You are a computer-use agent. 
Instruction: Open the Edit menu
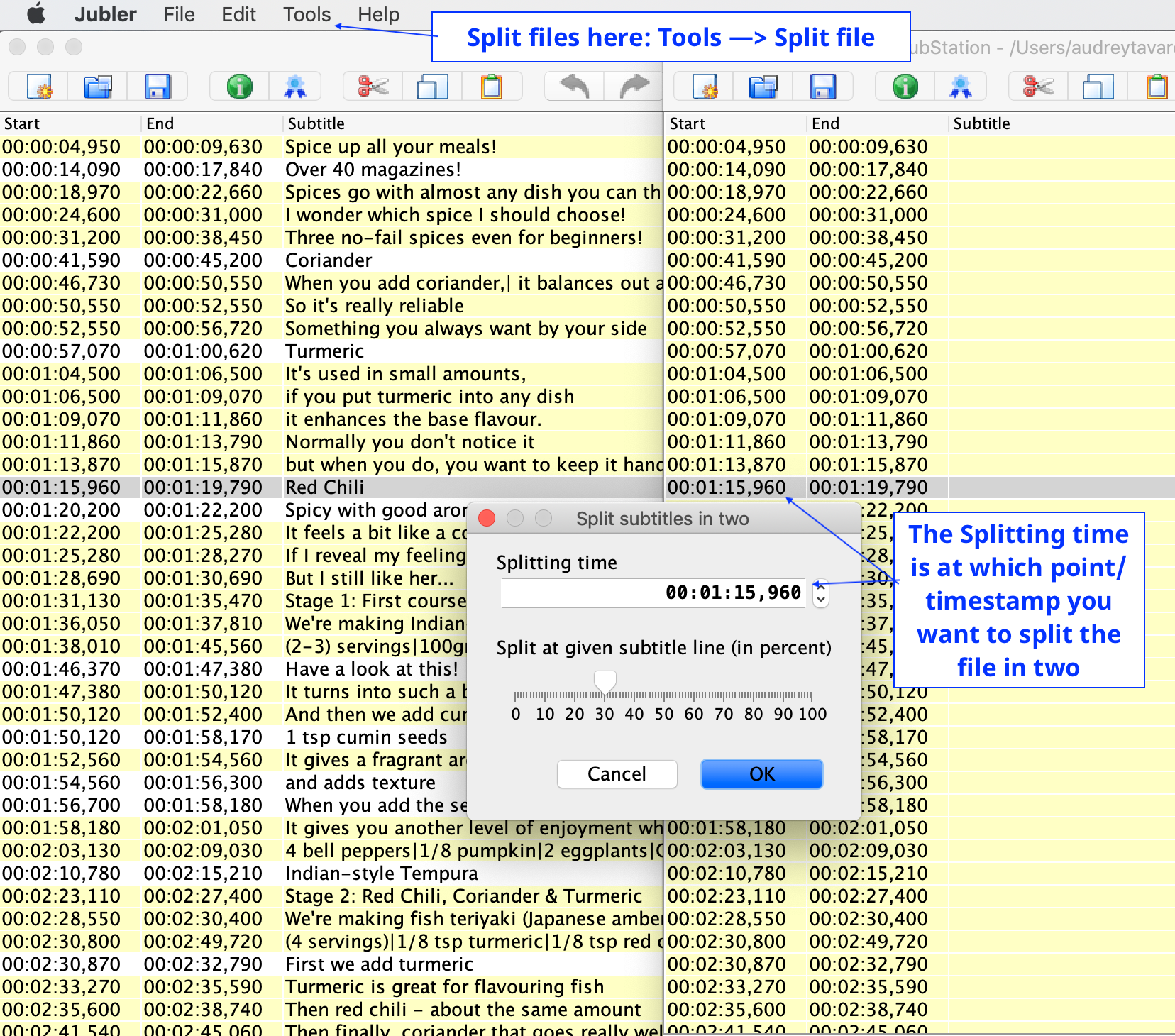pos(238,14)
